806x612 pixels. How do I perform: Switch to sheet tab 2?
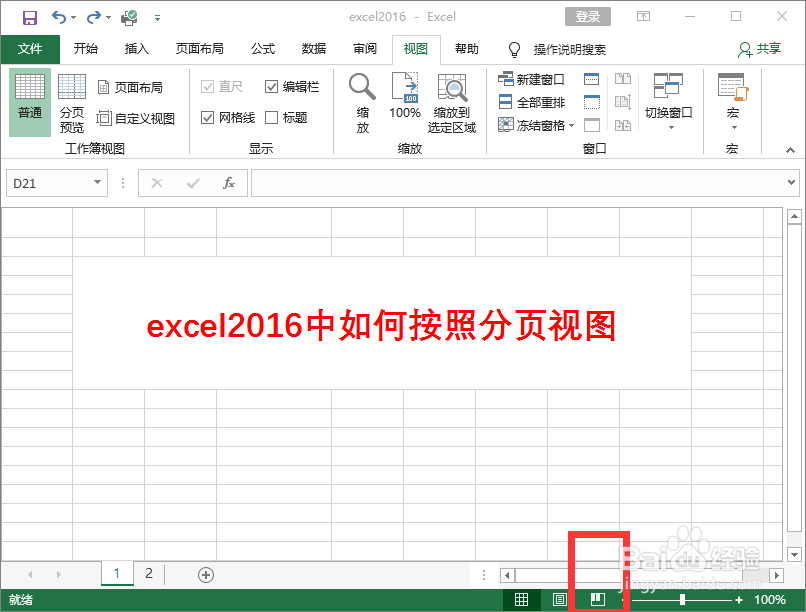tap(148, 574)
